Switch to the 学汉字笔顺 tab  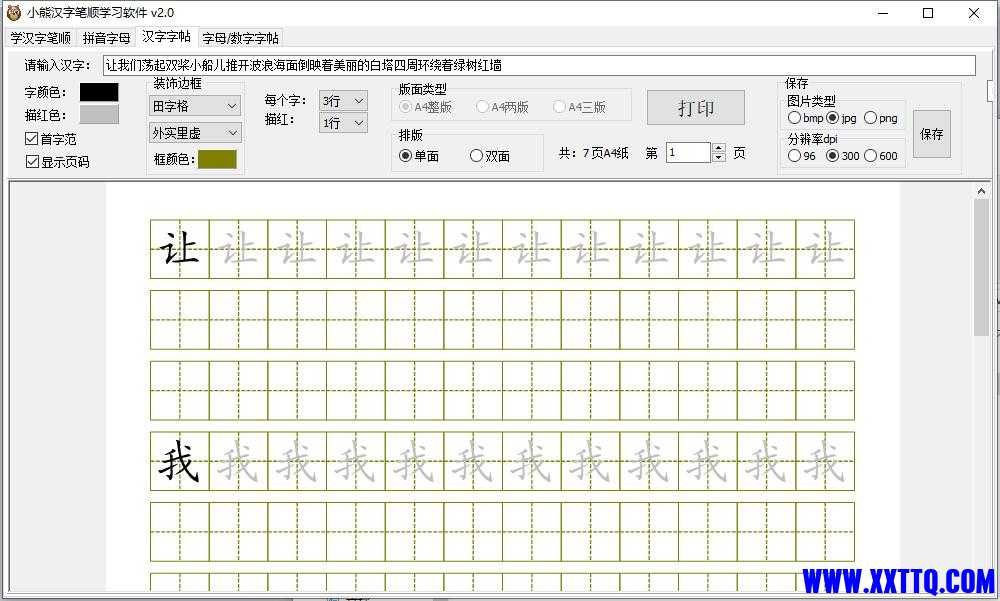[x=40, y=38]
